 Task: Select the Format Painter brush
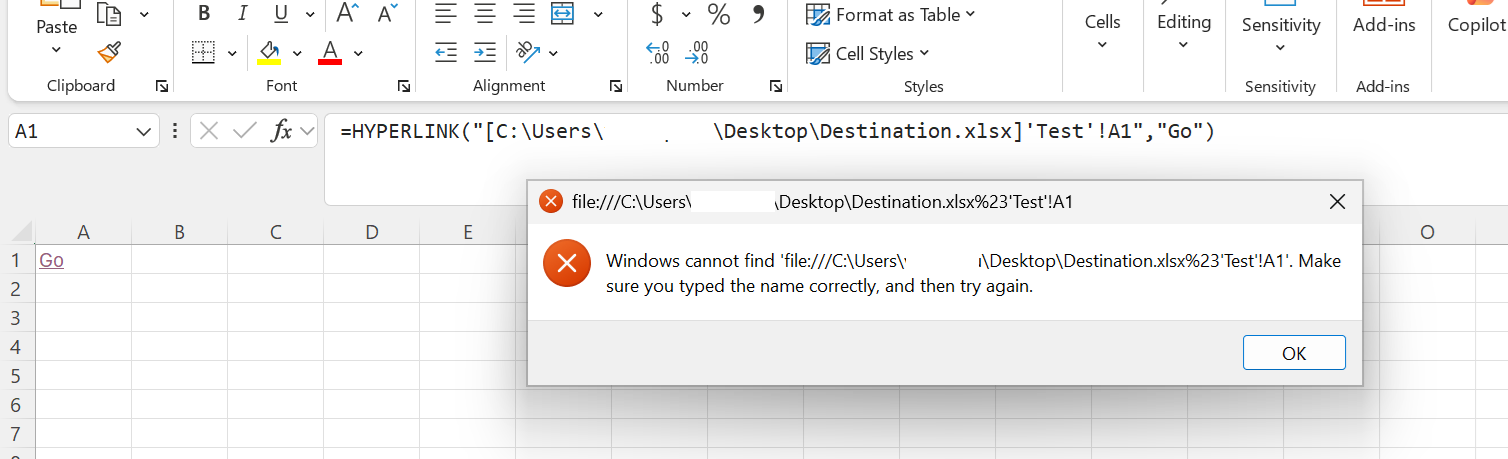point(109,52)
